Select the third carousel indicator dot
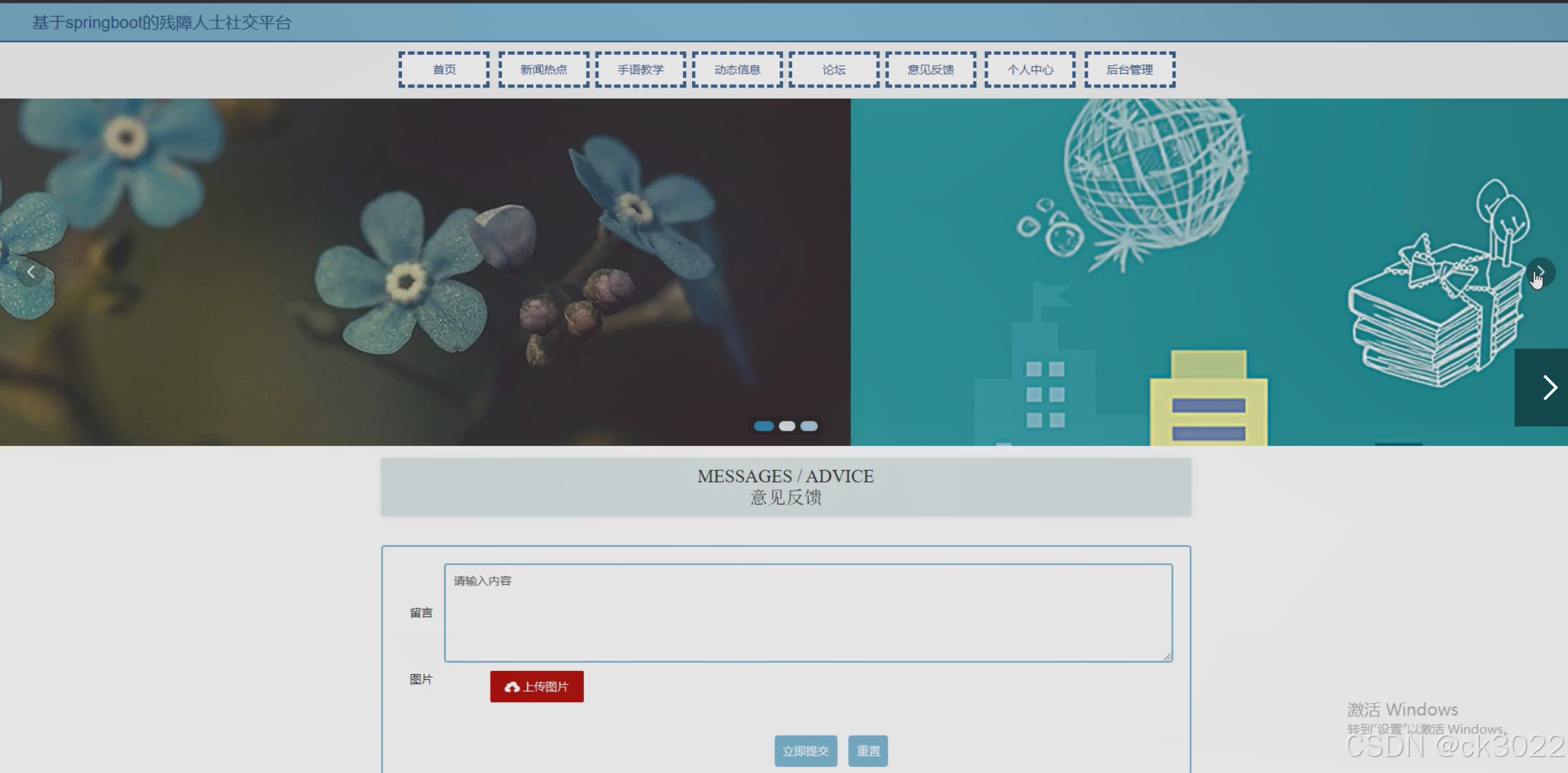 (x=809, y=426)
